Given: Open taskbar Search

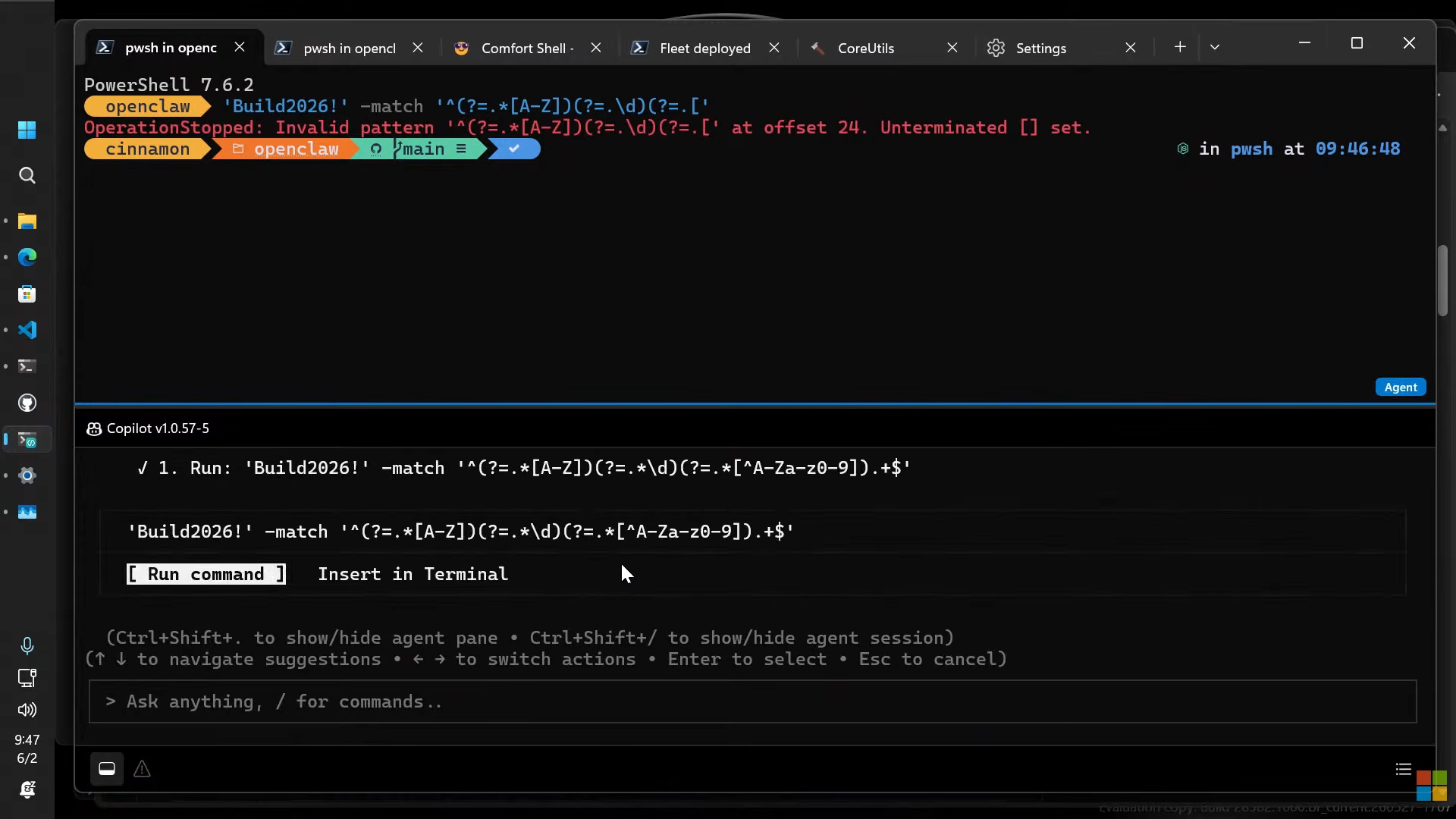Looking at the screenshot, I should coord(27,176).
